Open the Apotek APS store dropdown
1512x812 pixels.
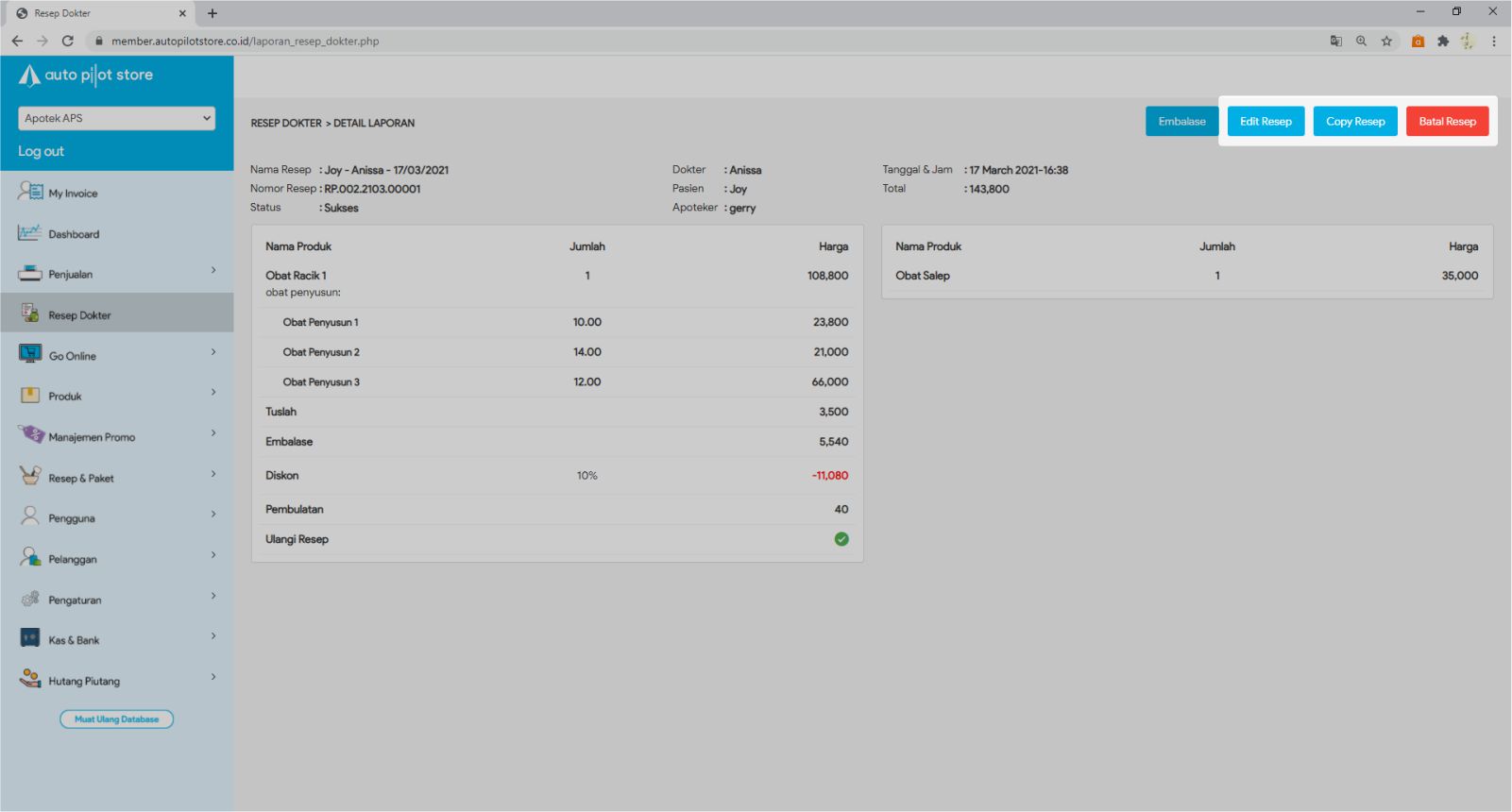(117, 118)
